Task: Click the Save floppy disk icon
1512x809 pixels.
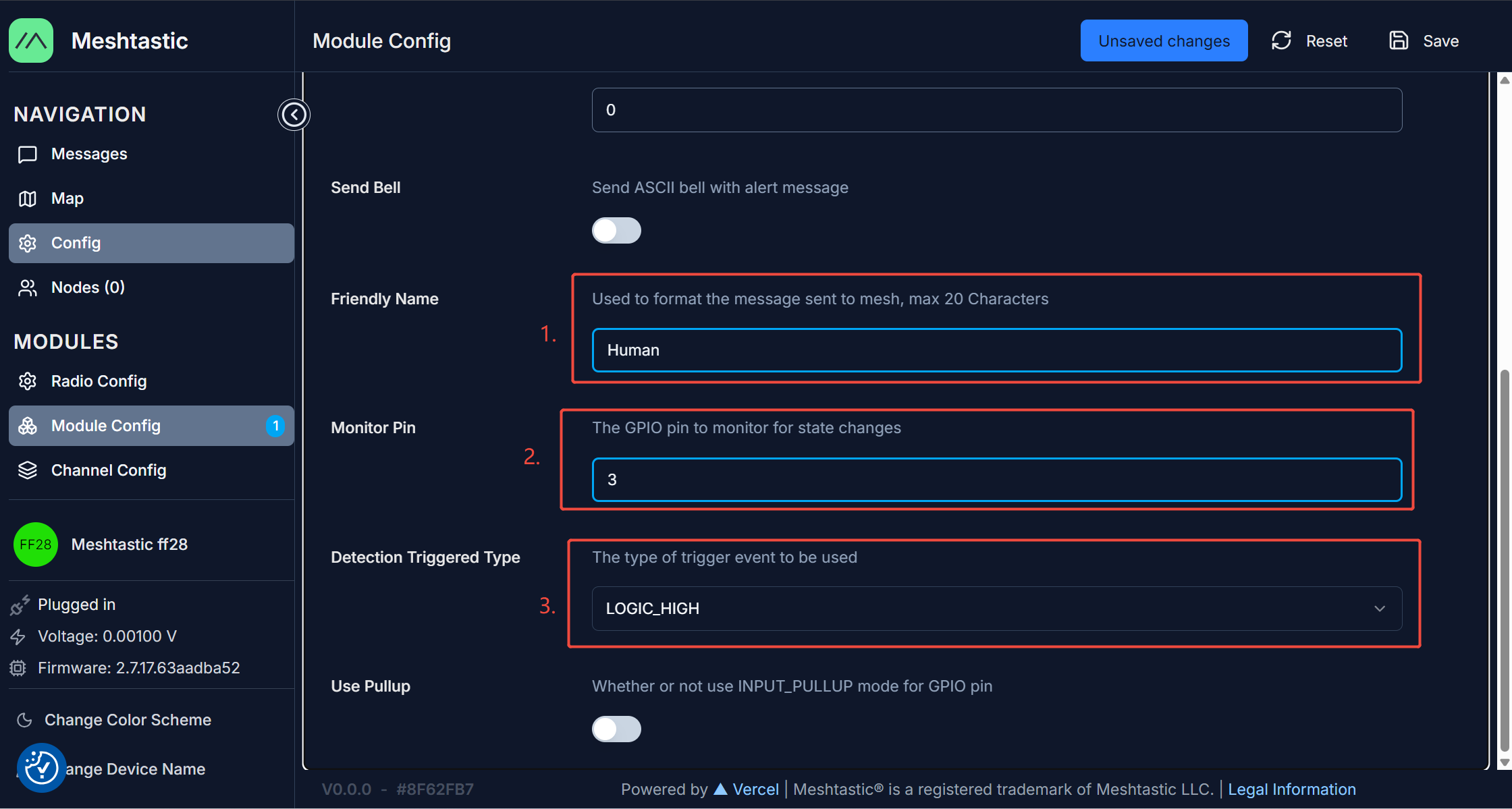Action: 1399,40
